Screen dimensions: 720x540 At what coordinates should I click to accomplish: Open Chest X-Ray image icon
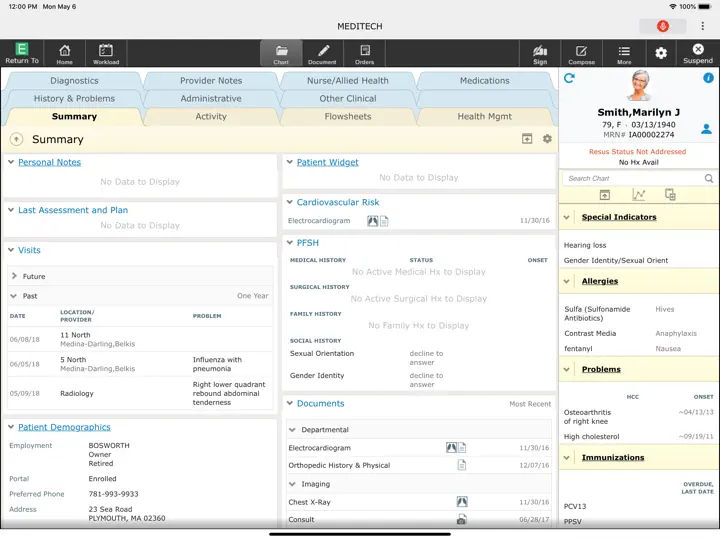(x=462, y=502)
